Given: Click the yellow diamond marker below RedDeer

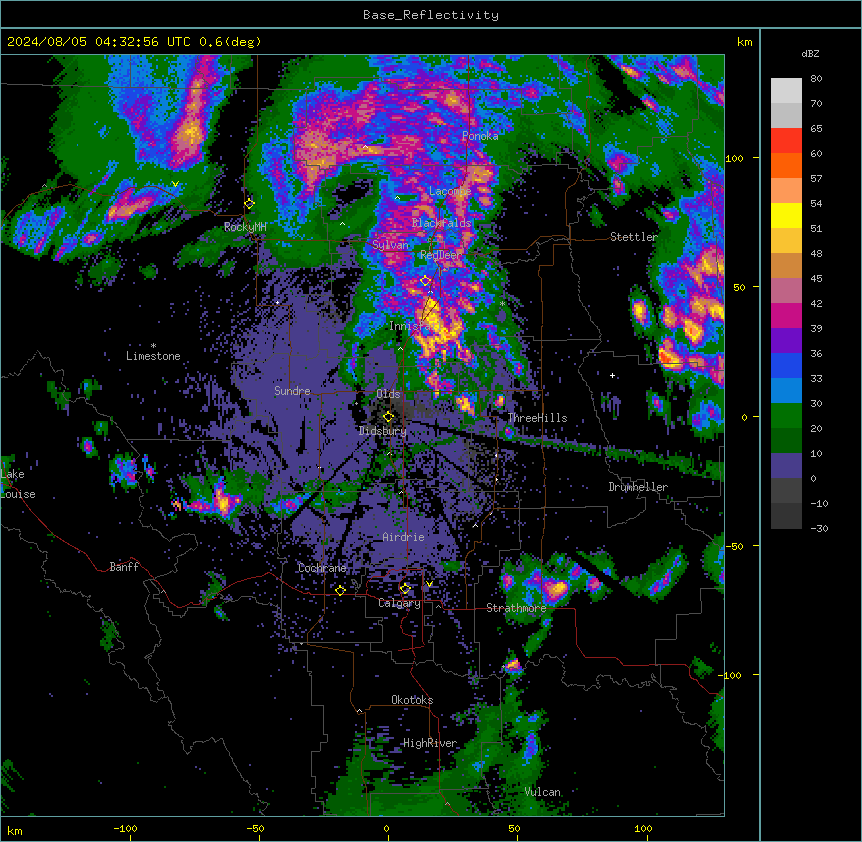Looking at the screenshot, I should coord(425,281).
